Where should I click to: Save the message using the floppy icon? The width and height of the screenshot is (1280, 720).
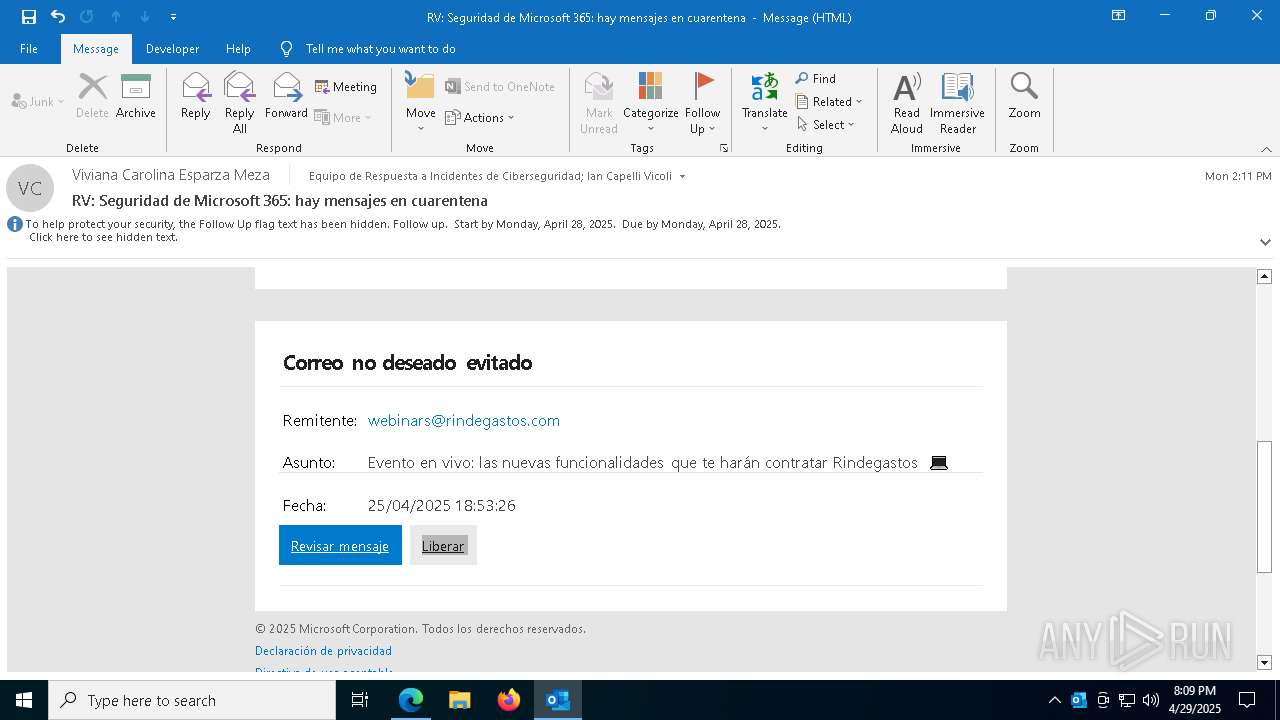29,17
